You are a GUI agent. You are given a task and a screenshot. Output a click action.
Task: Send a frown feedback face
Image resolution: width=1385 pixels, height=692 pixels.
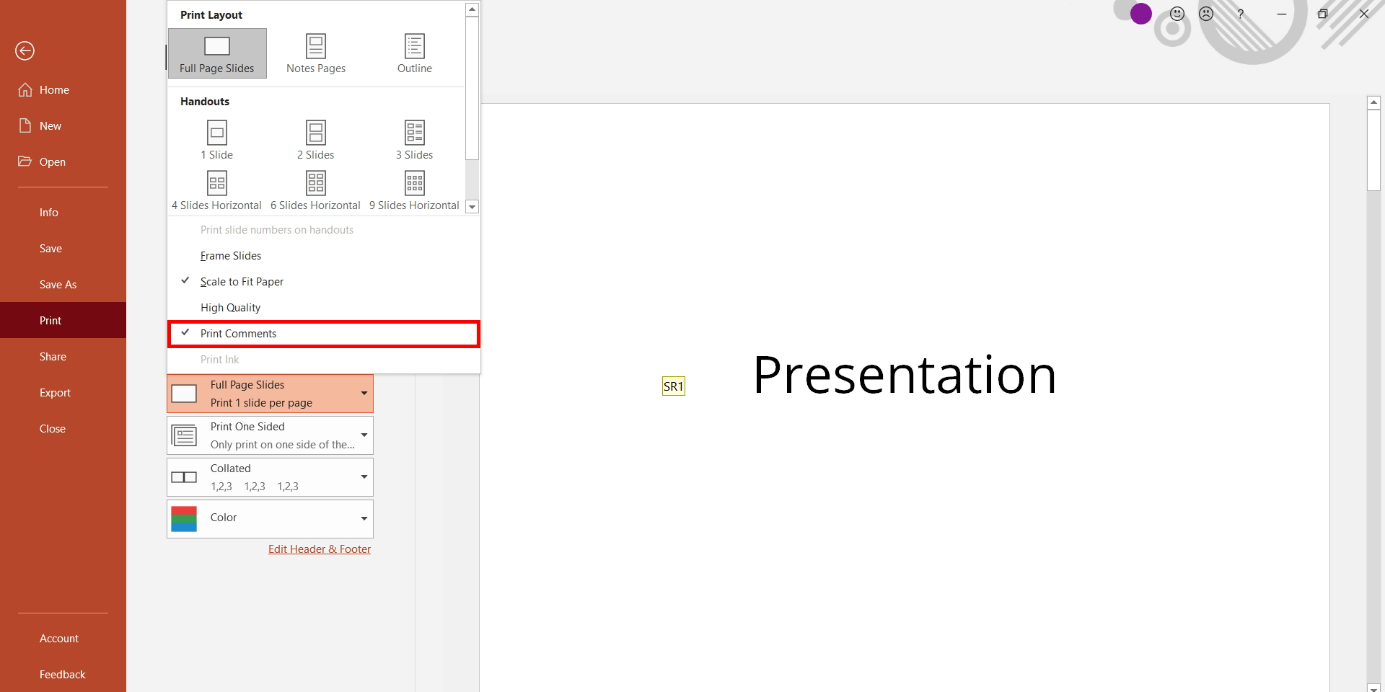1206,14
